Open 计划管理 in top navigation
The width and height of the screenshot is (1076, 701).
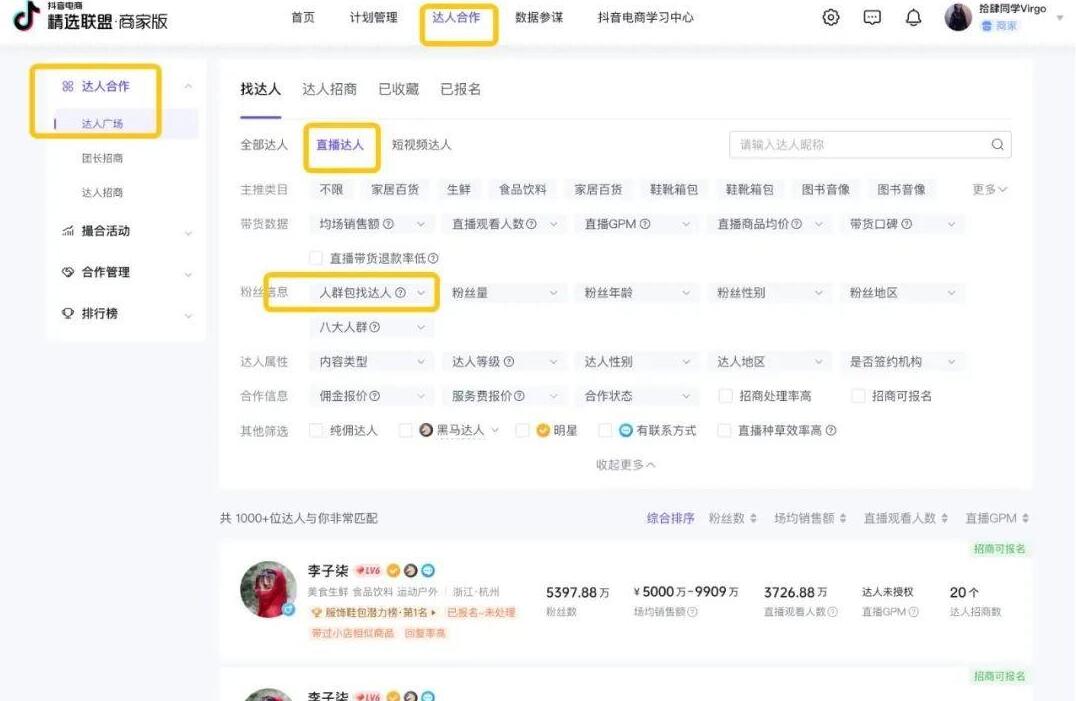pos(373,17)
